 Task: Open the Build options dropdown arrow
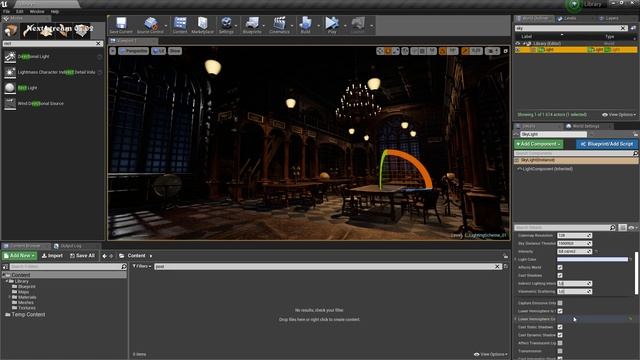tap(318, 26)
